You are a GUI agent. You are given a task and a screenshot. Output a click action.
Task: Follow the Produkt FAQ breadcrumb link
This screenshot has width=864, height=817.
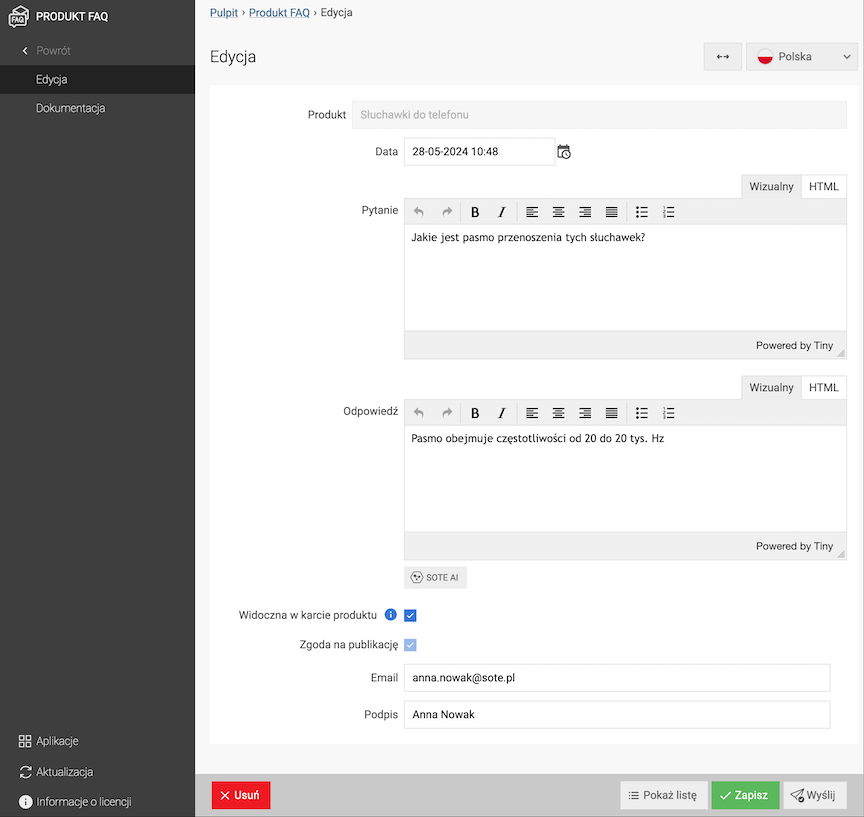[279, 12]
